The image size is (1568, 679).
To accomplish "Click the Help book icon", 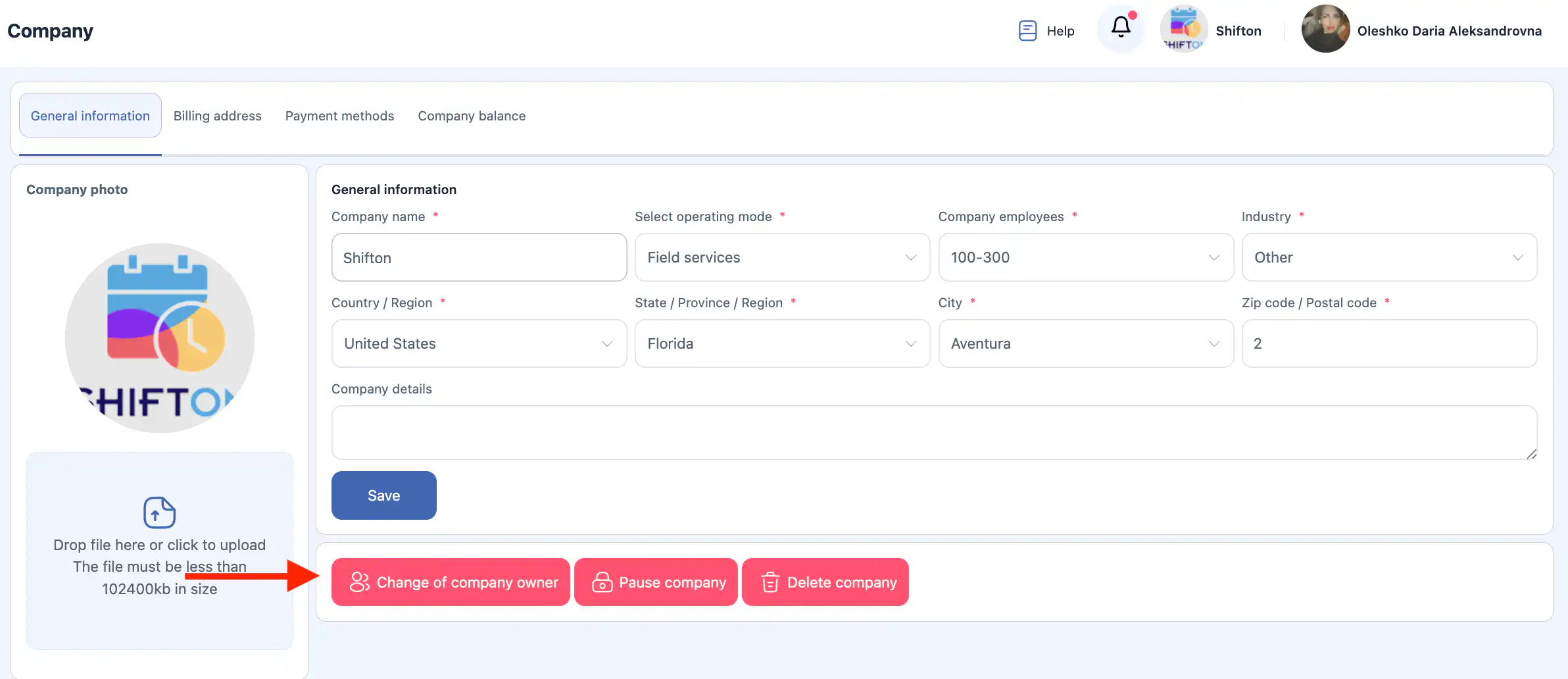I will pos(1027,31).
